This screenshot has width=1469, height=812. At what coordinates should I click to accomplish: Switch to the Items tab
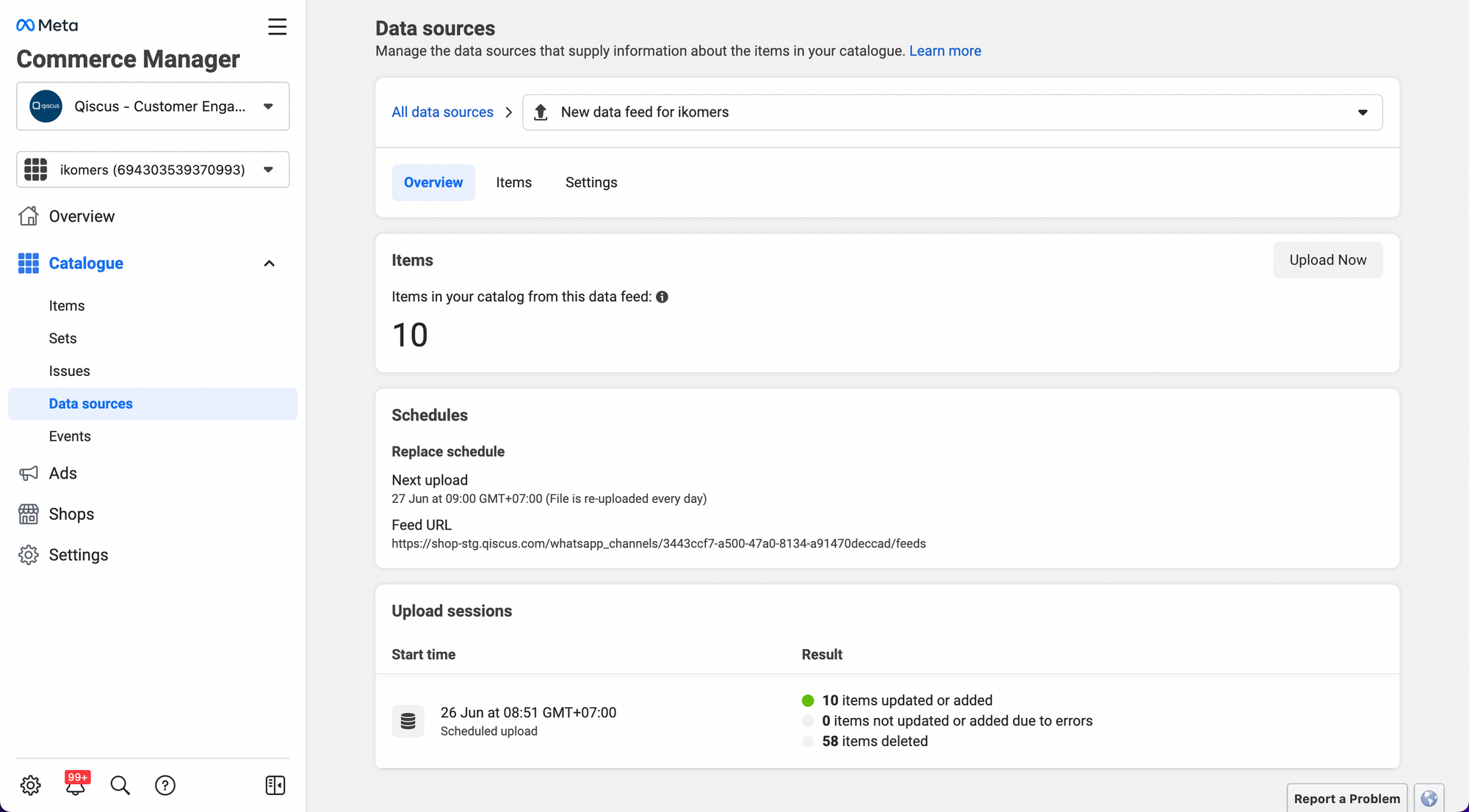[x=513, y=183]
